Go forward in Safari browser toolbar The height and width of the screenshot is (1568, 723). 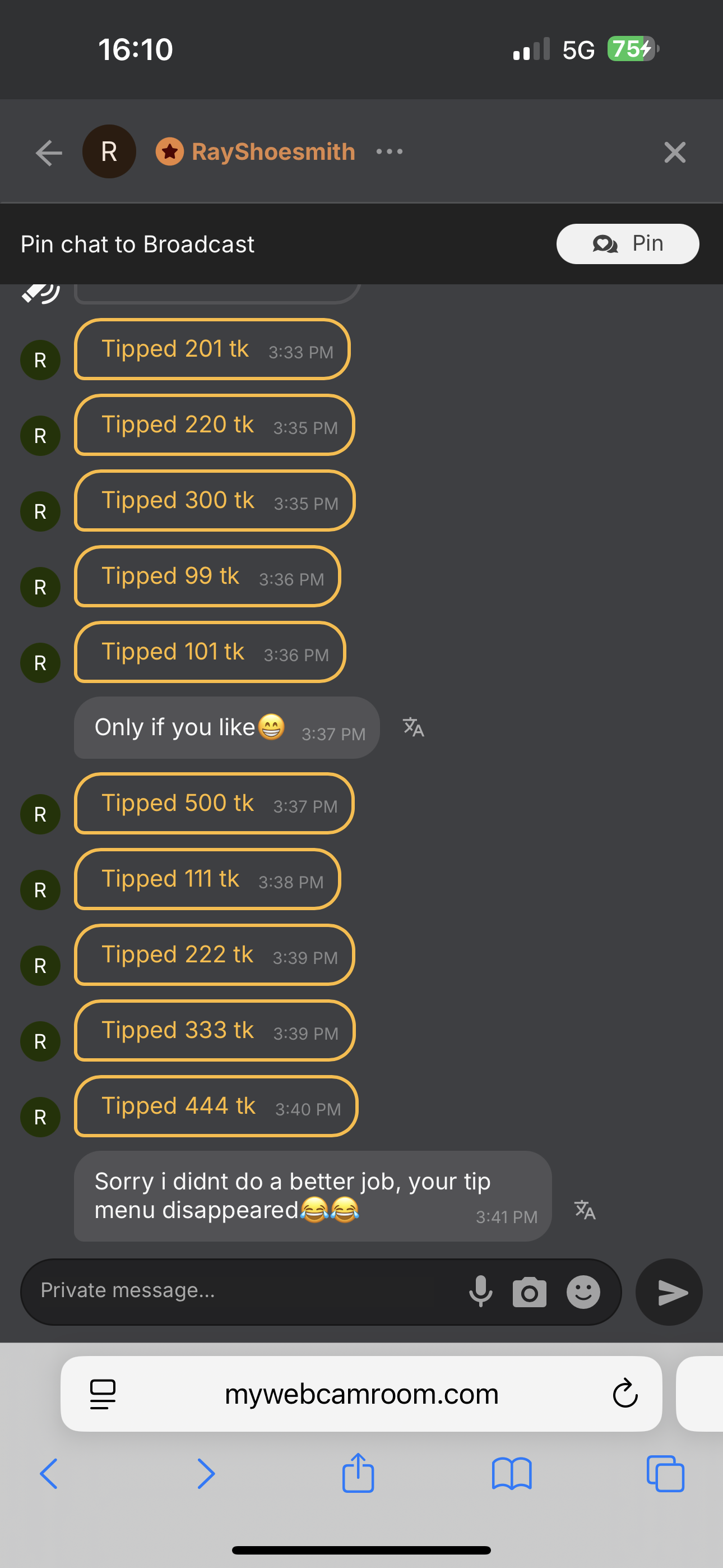[x=206, y=1474]
